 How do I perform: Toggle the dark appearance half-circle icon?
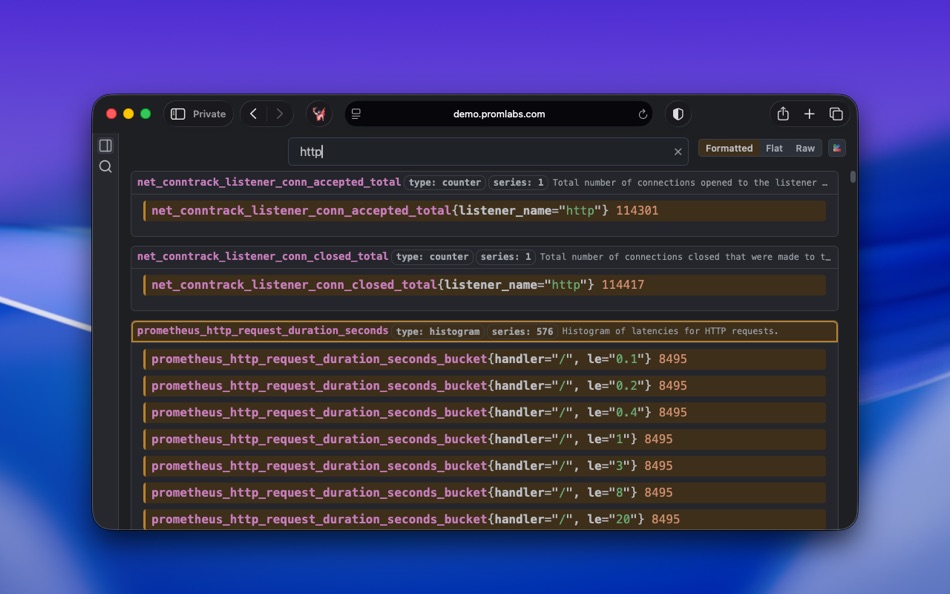[x=678, y=114]
